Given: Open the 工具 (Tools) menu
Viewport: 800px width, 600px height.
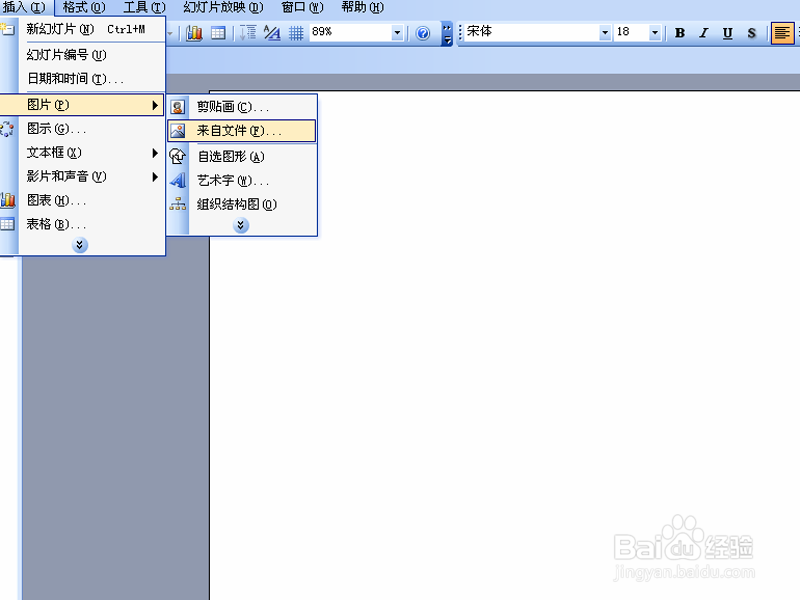Looking at the screenshot, I should (x=144, y=7).
